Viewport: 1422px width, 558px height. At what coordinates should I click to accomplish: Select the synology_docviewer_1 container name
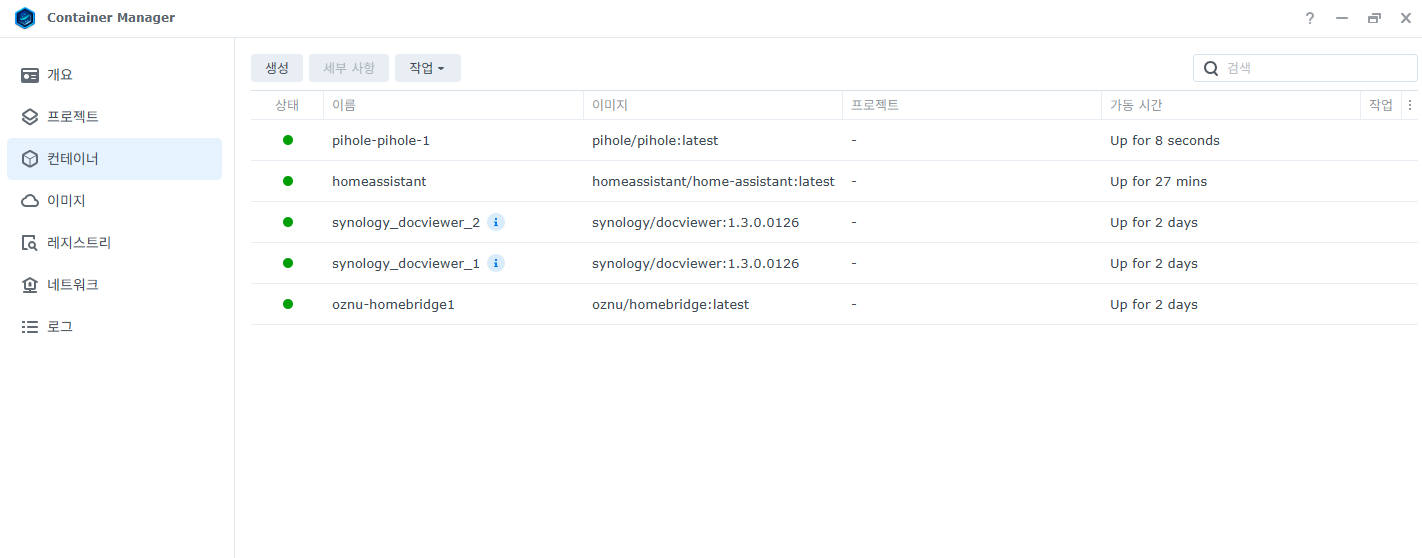pyautogui.click(x=406, y=263)
